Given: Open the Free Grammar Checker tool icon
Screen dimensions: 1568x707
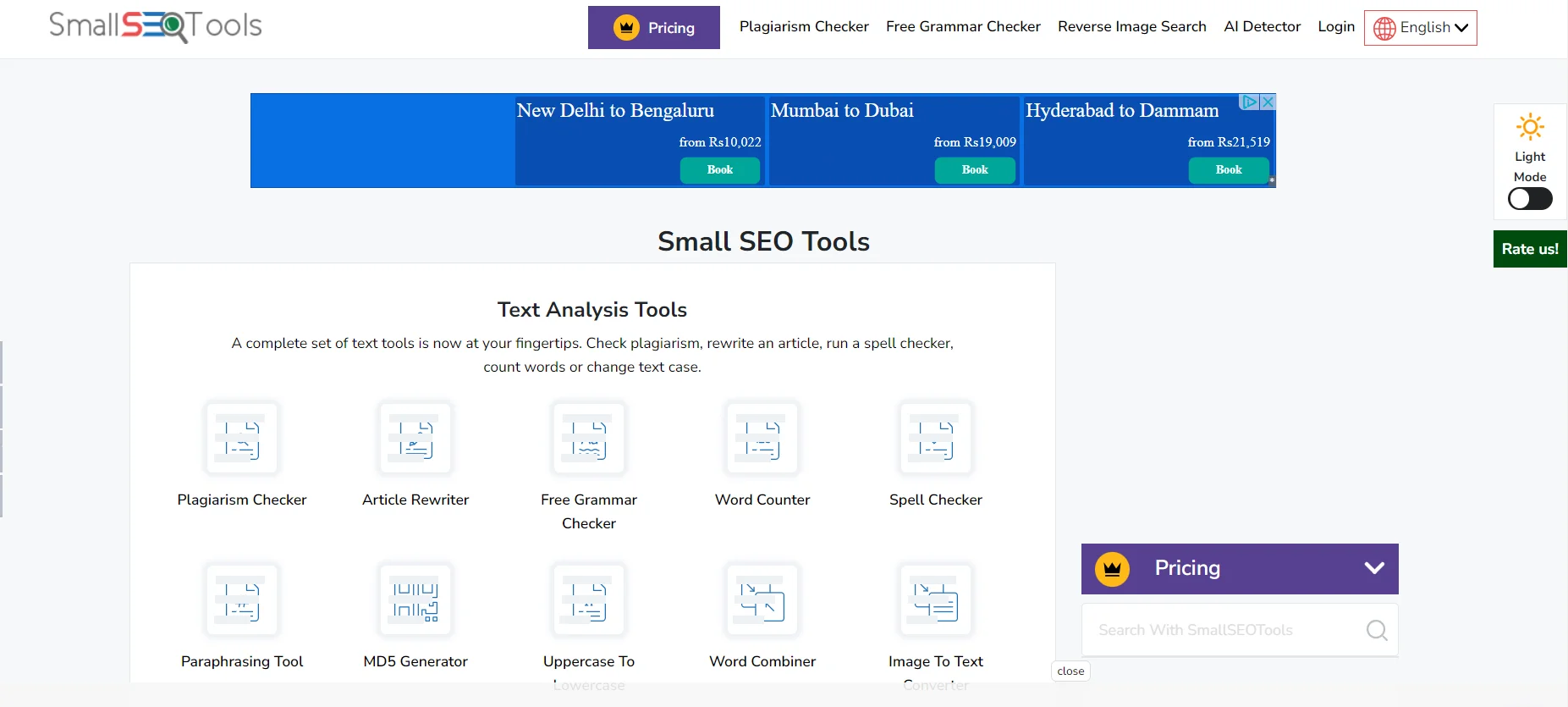Looking at the screenshot, I should [589, 438].
